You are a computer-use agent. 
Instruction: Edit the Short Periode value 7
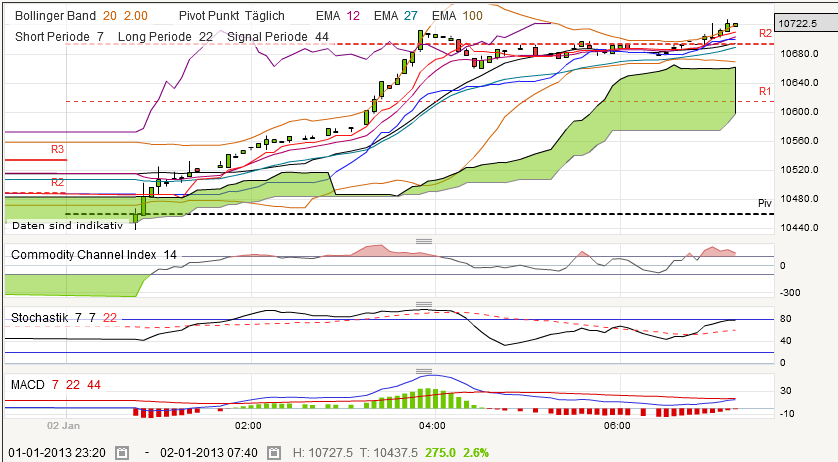[100, 36]
